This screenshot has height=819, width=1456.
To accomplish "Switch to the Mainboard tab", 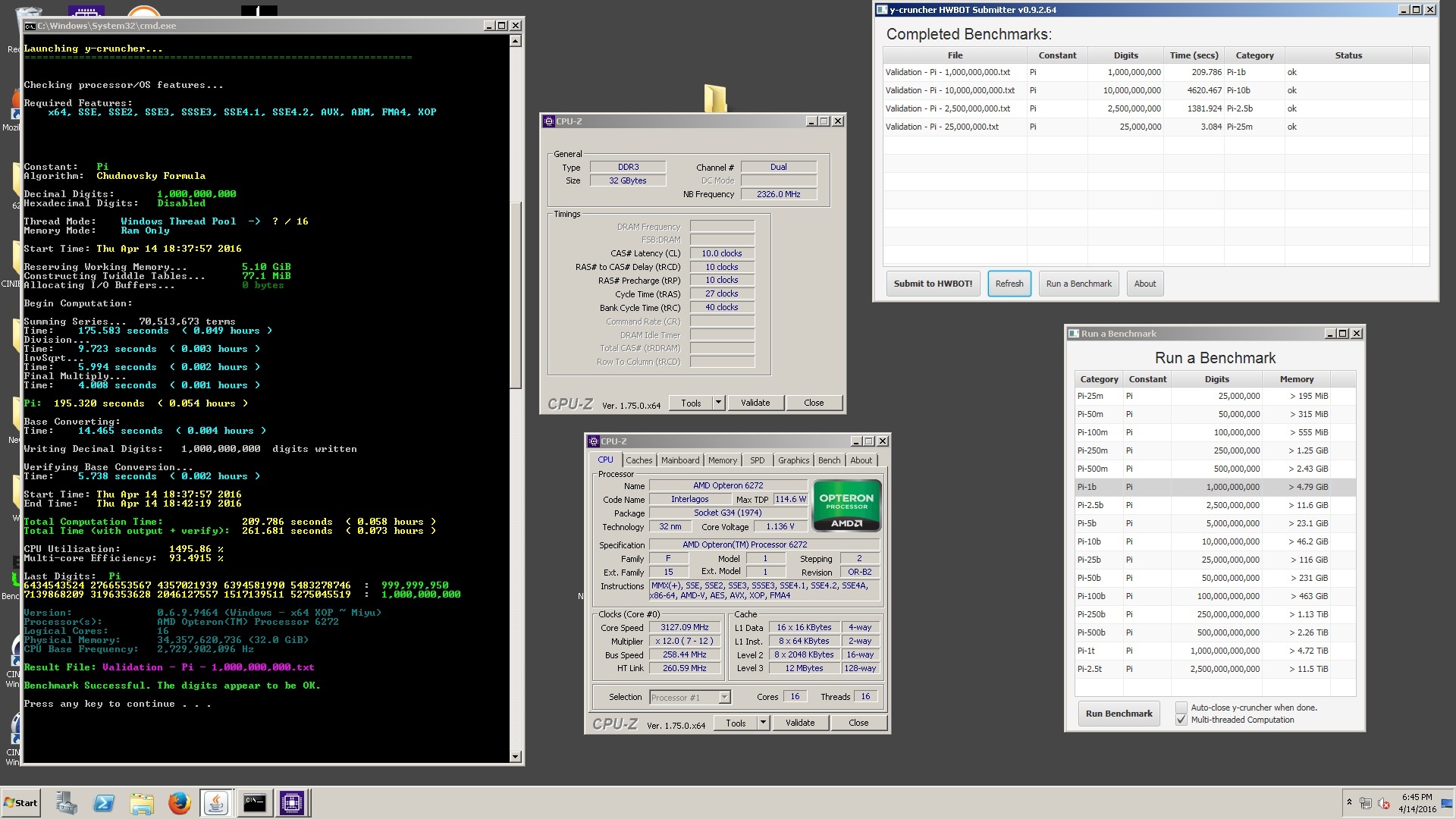I will pos(680,460).
